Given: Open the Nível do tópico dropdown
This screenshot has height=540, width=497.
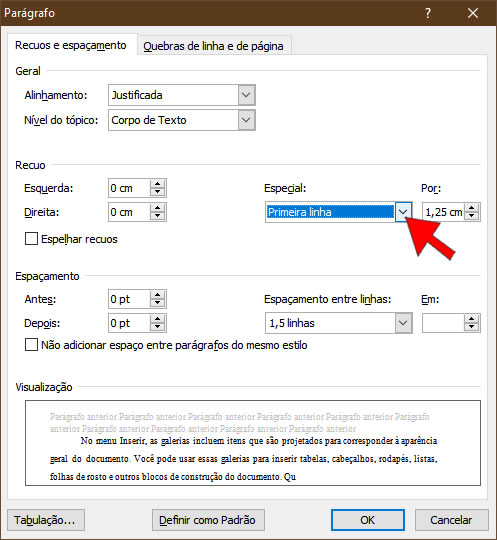Looking at the screenshot, I should pos(246,120).
